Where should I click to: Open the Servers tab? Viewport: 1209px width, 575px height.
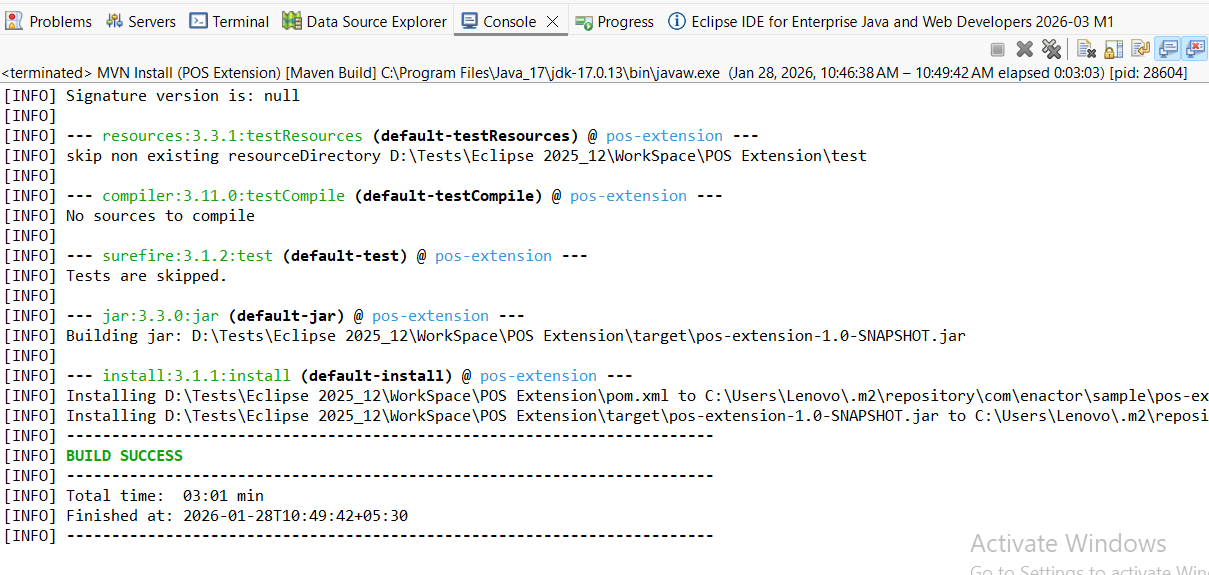[x=141, y=21]
